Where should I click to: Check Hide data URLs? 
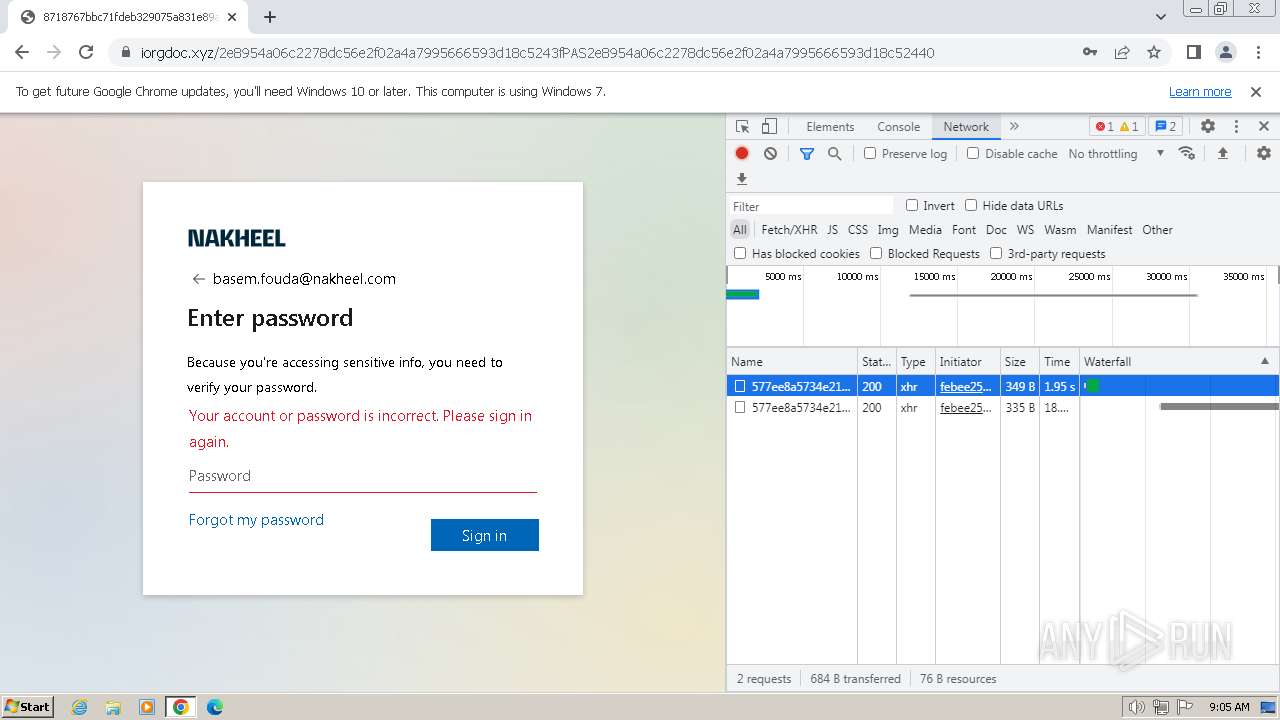tap(971, 205)
